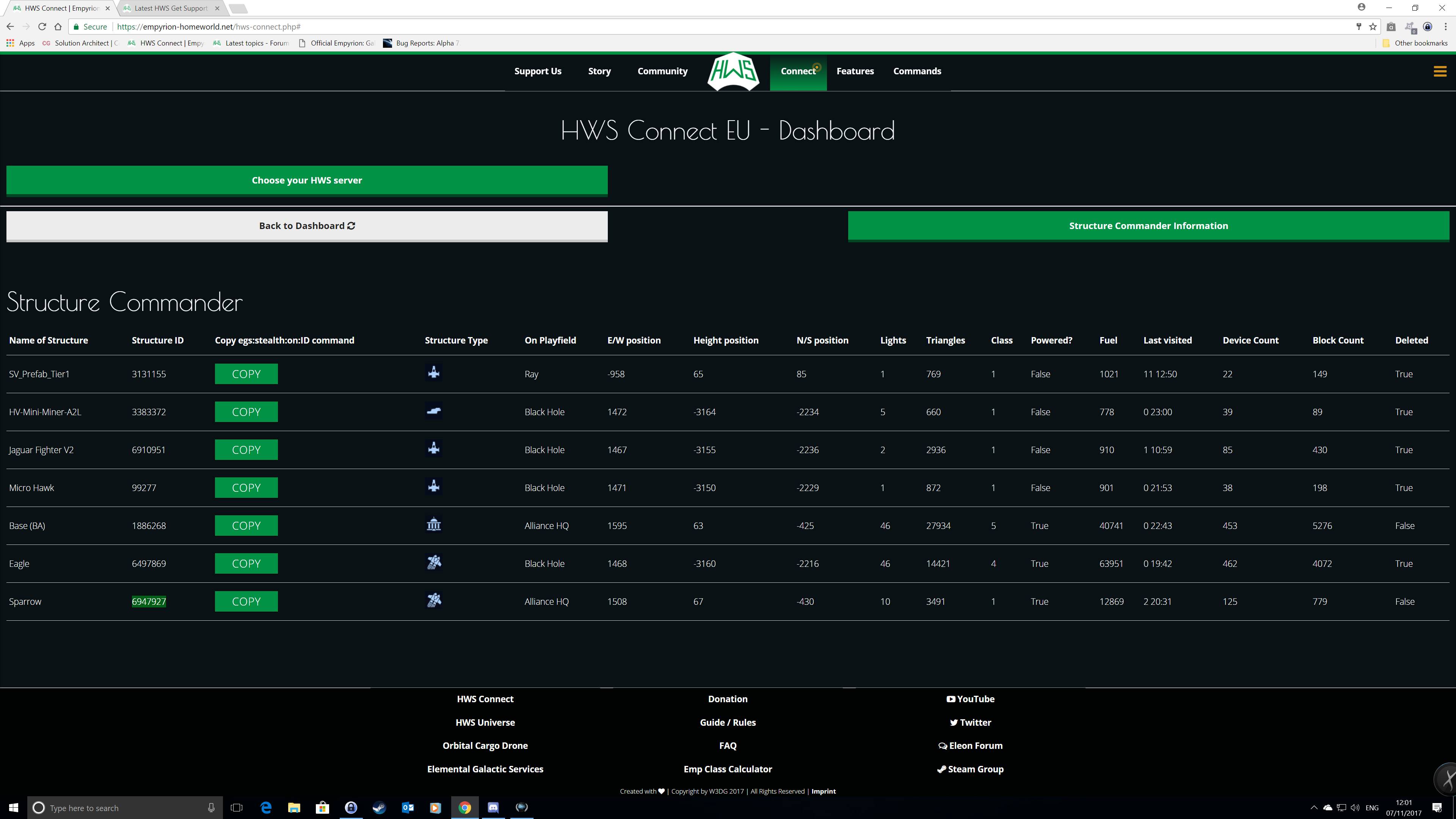Copy stealth command for Sparrow

[x=246, y=601]
